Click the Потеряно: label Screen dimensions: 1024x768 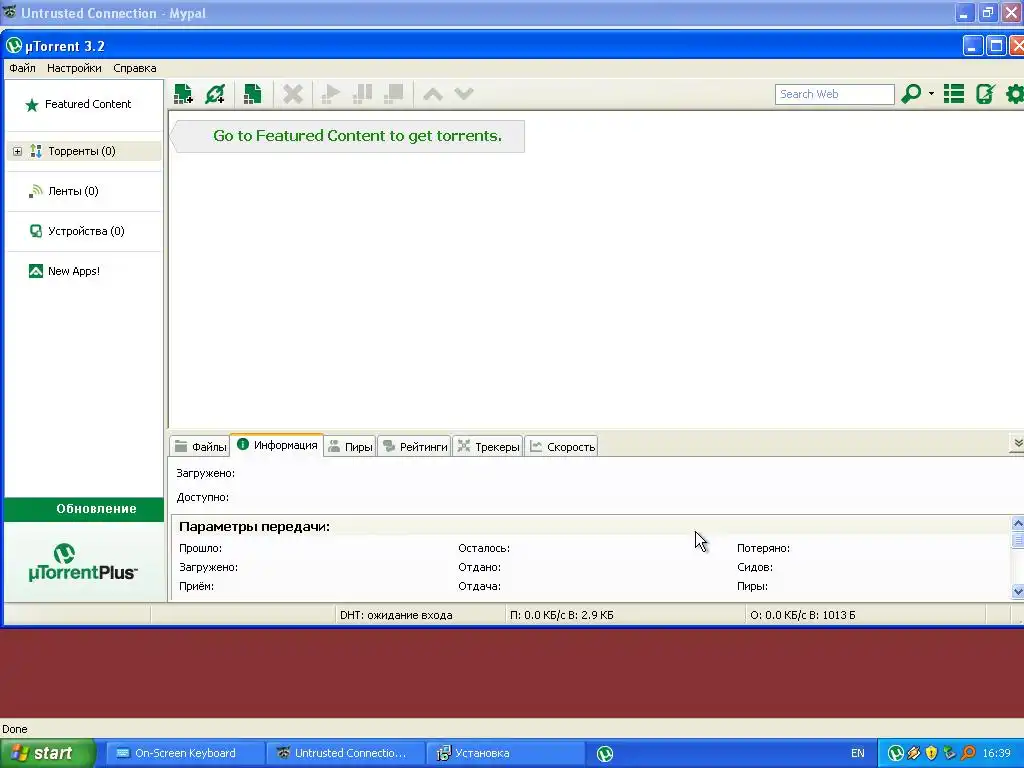pos(763,549)
